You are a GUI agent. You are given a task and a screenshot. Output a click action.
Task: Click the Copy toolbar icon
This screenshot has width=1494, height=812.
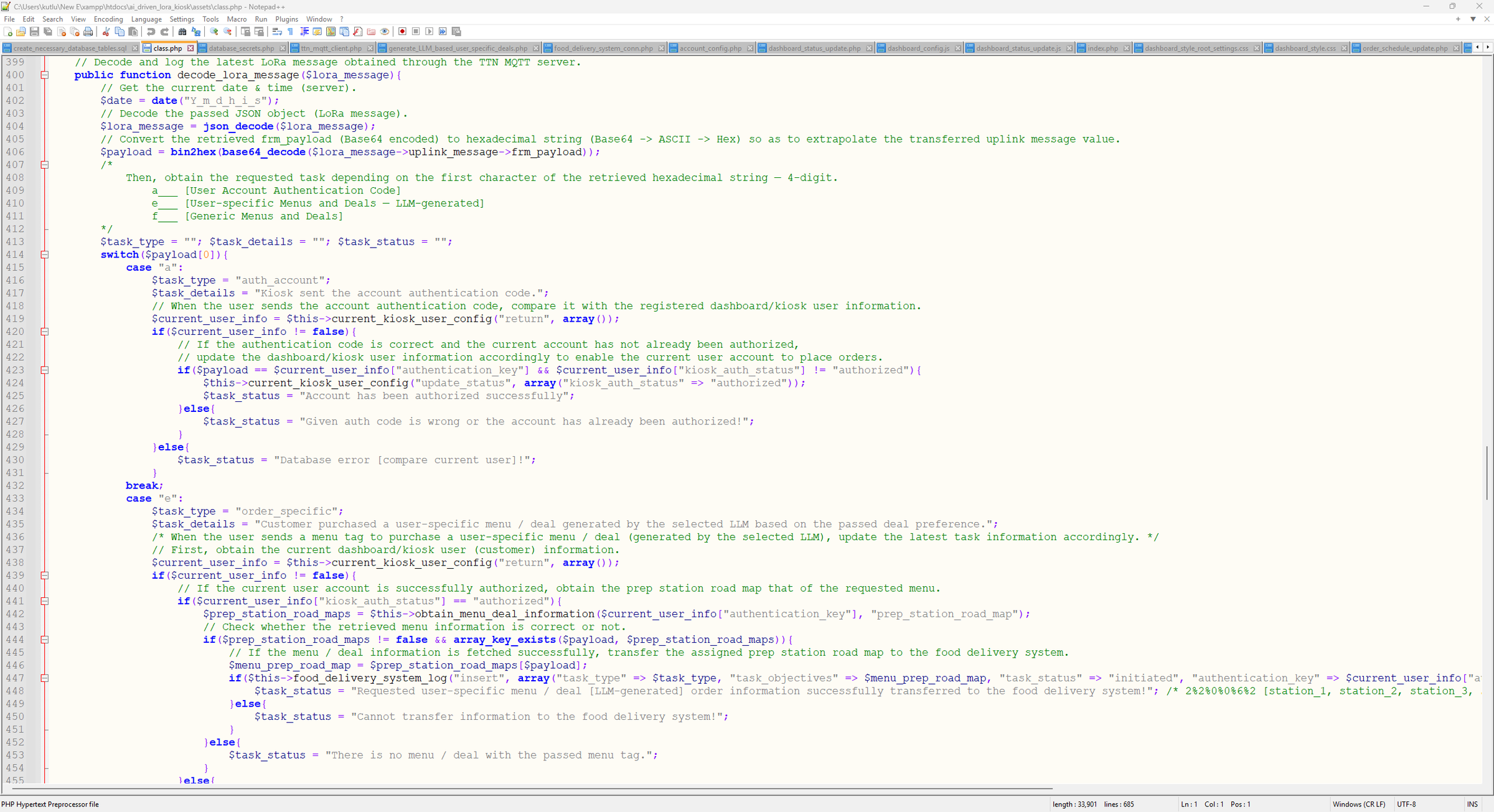(x=120, y=32)
